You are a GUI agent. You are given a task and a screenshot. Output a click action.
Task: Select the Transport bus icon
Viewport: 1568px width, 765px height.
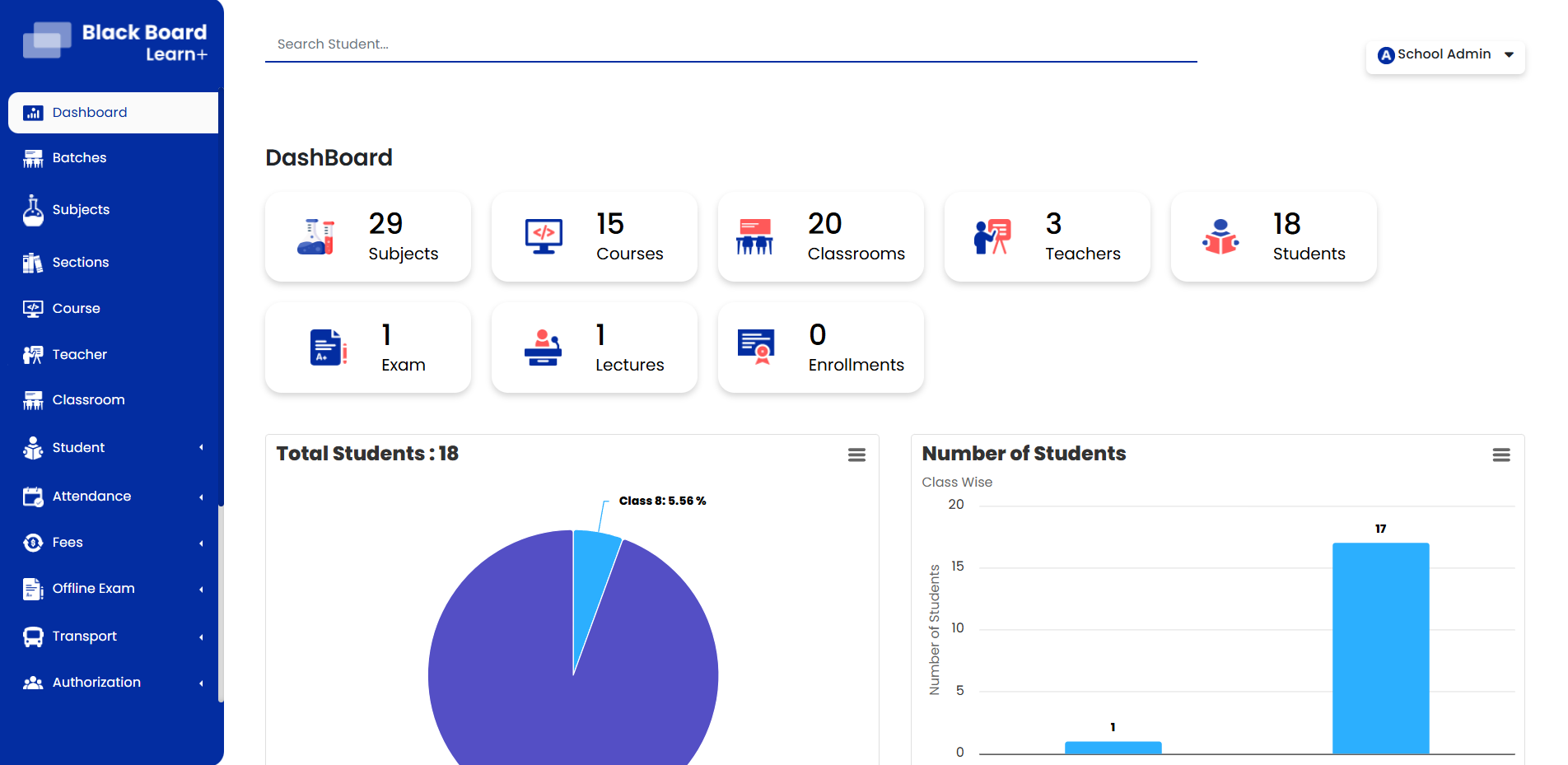point(33,636)
